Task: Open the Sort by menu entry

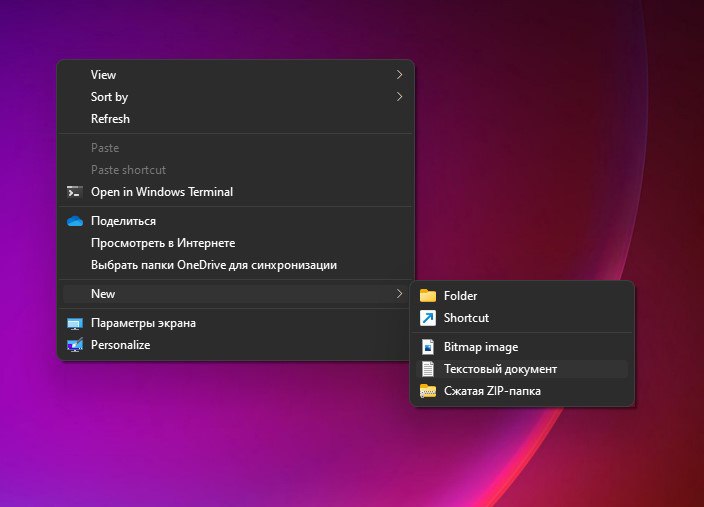Action: tap(236, 97)
